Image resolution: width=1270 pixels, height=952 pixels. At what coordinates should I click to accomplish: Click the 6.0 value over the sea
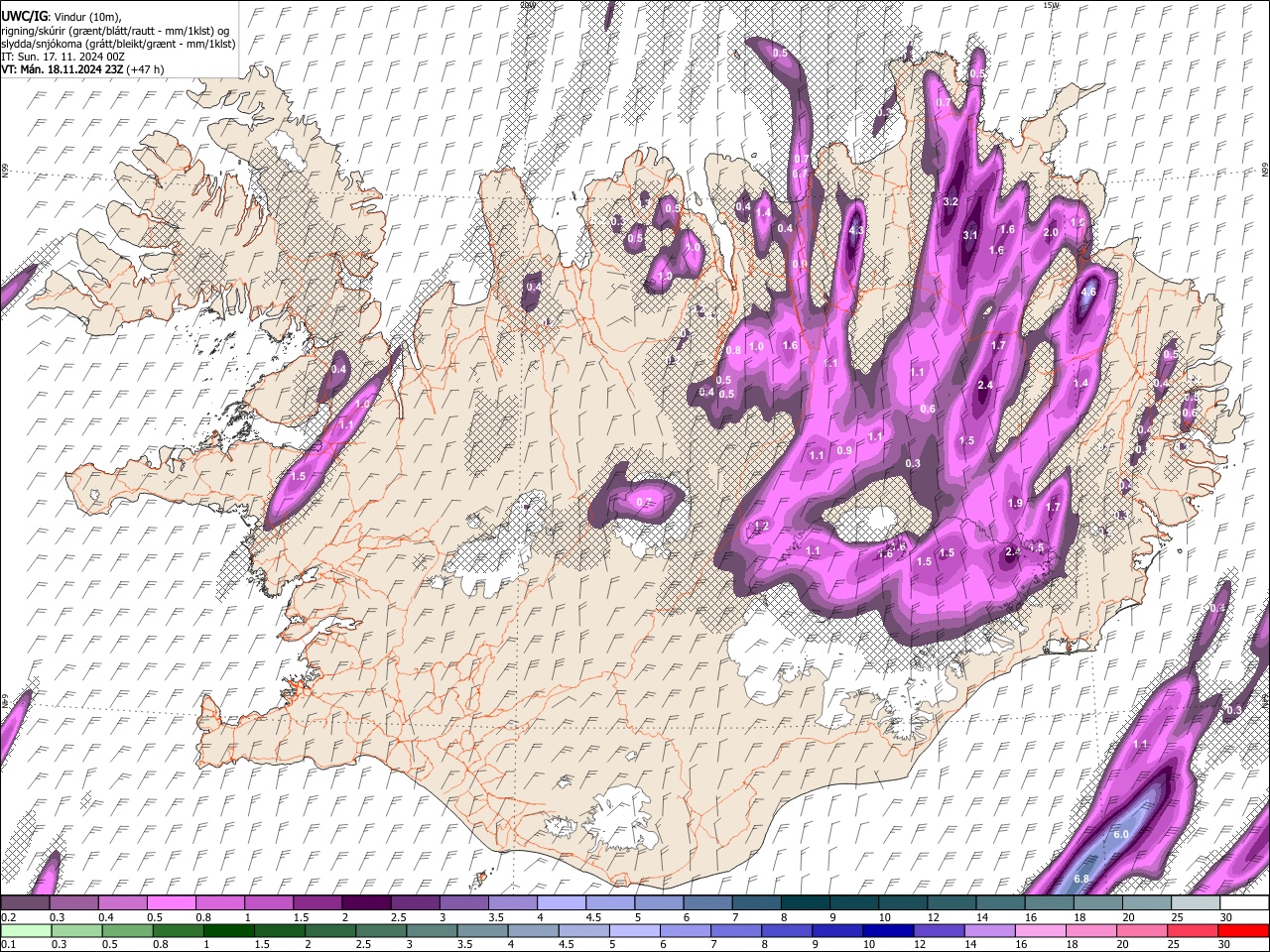point(1121,835)
